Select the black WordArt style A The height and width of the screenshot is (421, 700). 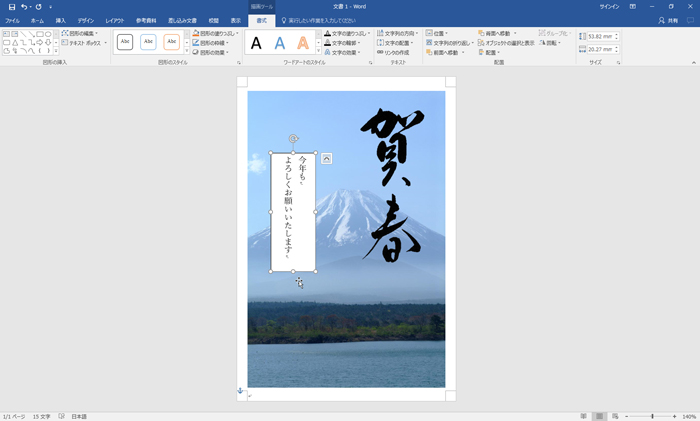coord(256,43)
